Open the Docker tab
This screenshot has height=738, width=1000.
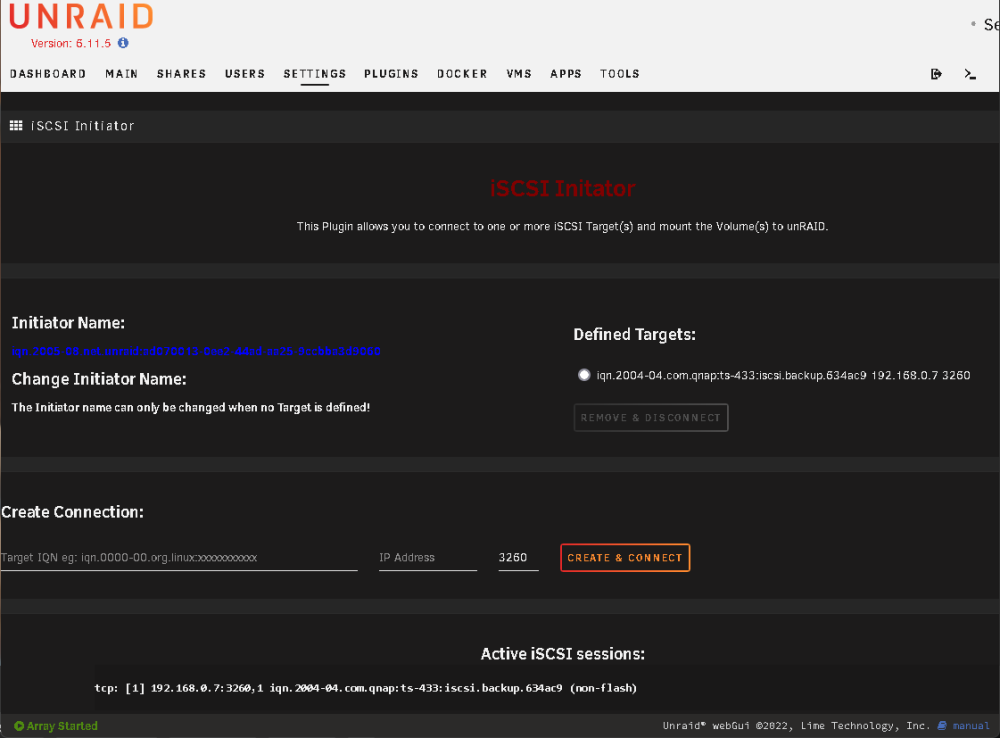pyautogui.click(x=462, y=74)
